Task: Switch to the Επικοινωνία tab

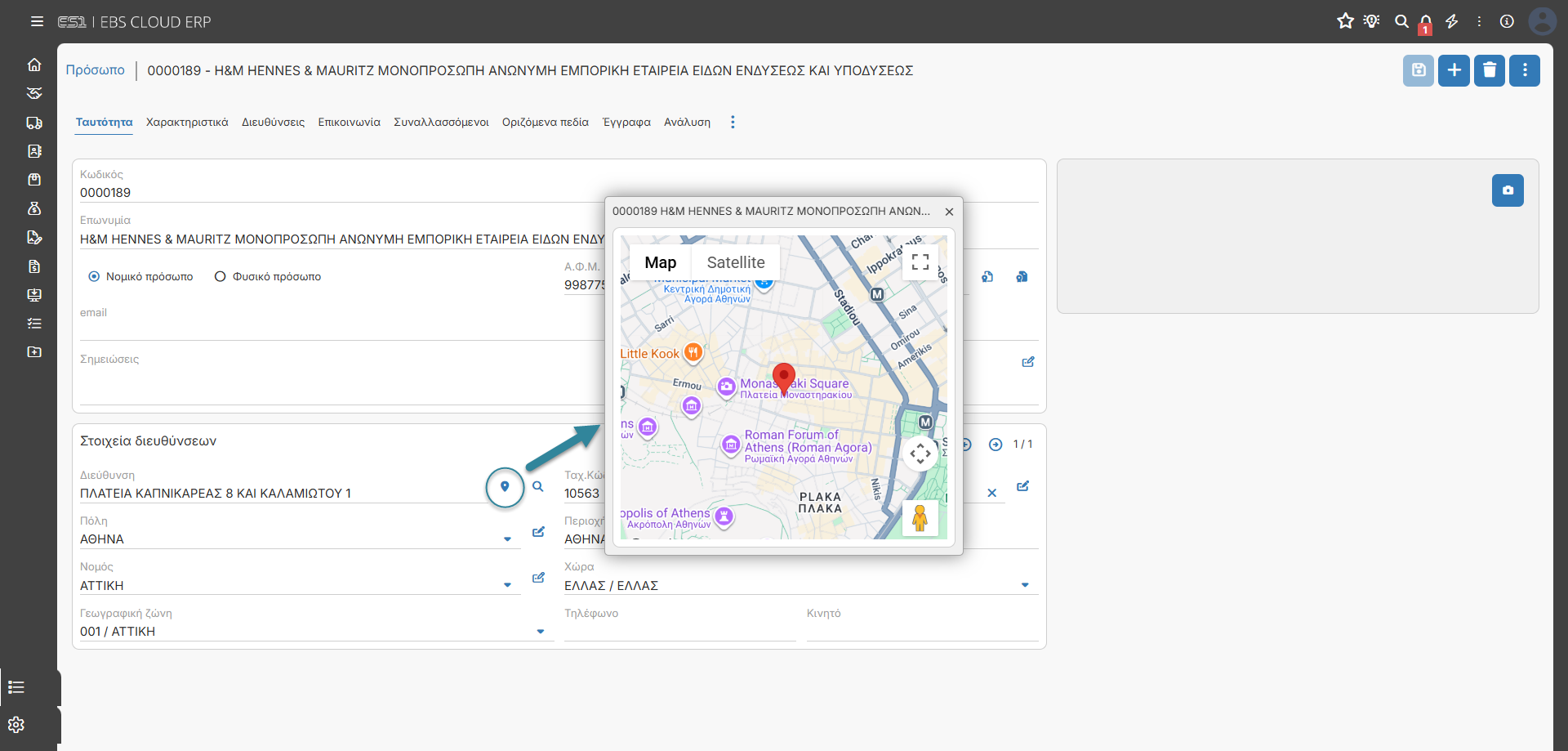Action: [349, 123]
